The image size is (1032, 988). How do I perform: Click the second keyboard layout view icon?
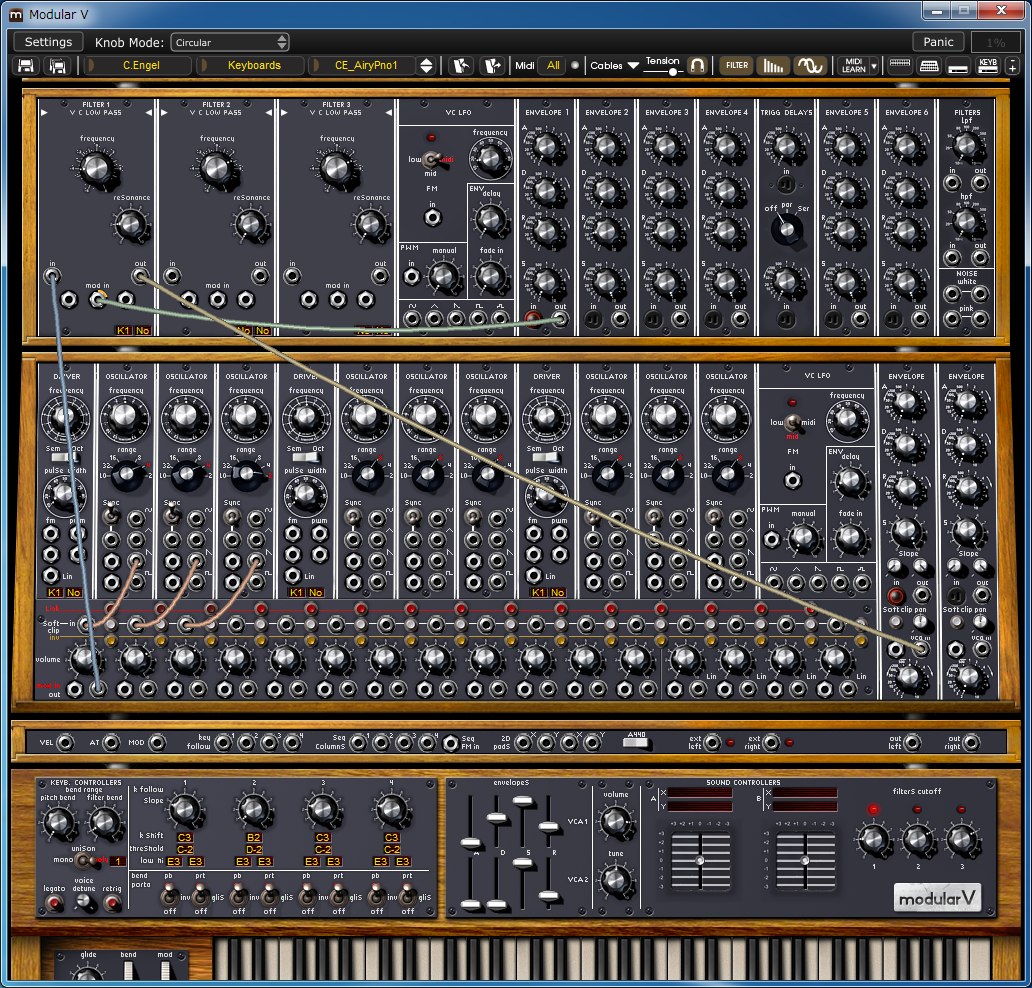(929, 65)
